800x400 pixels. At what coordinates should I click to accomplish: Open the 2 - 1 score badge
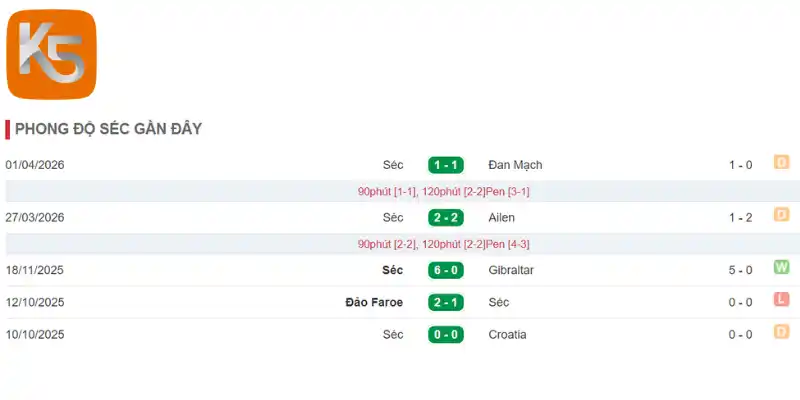click(x=446, y=303)
